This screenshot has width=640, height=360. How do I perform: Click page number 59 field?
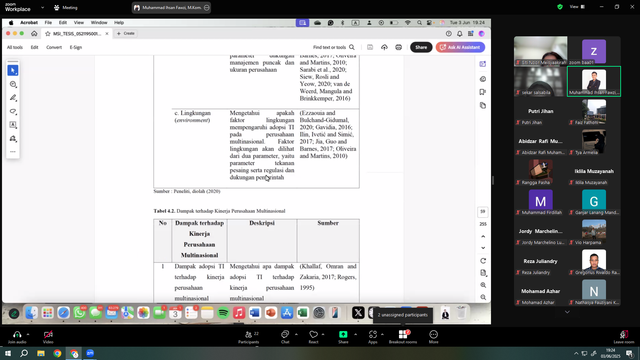pos(483,211)
